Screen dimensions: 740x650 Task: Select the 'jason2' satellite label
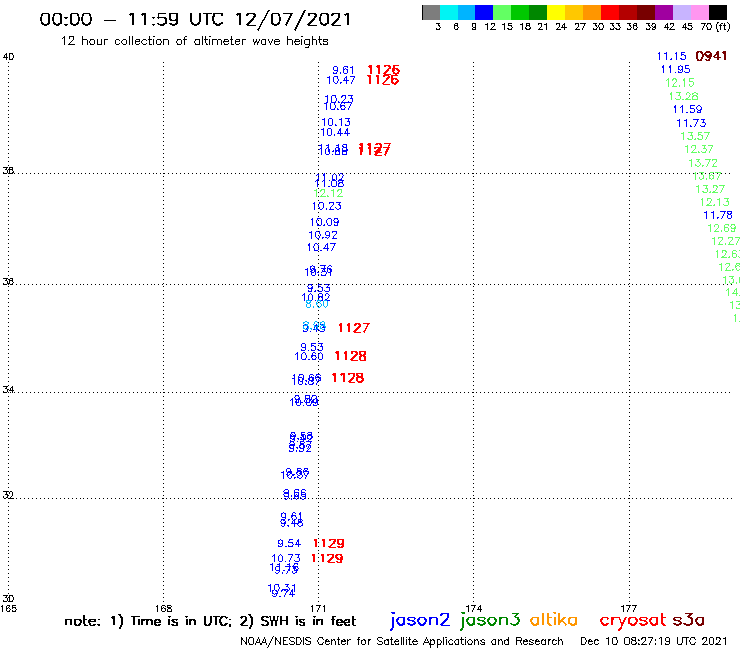pos(420,620)
